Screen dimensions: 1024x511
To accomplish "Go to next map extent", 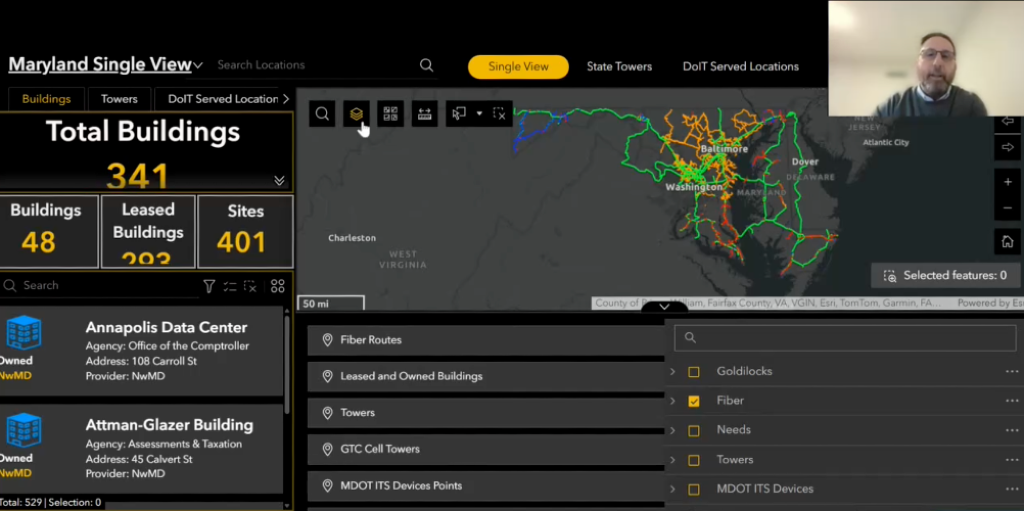I will point(1008,147).
